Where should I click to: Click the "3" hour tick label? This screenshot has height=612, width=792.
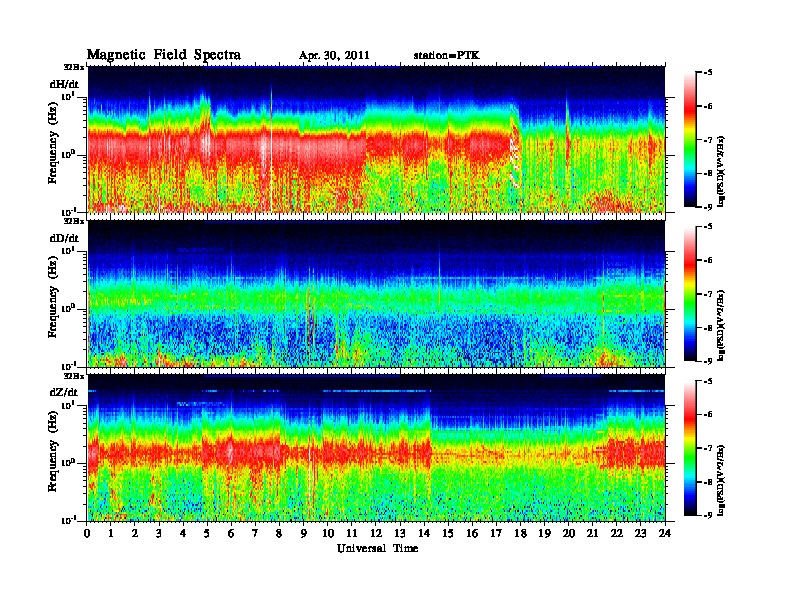[159, 534]
